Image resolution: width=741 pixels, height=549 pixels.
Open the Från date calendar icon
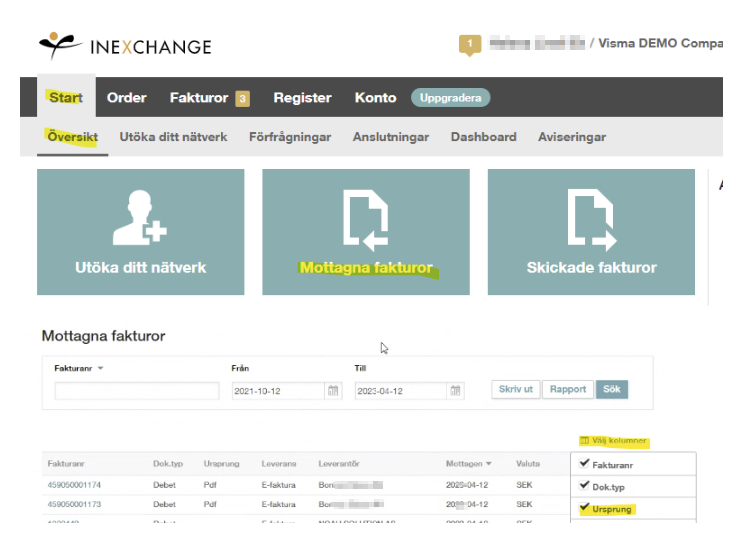(333, 391)
